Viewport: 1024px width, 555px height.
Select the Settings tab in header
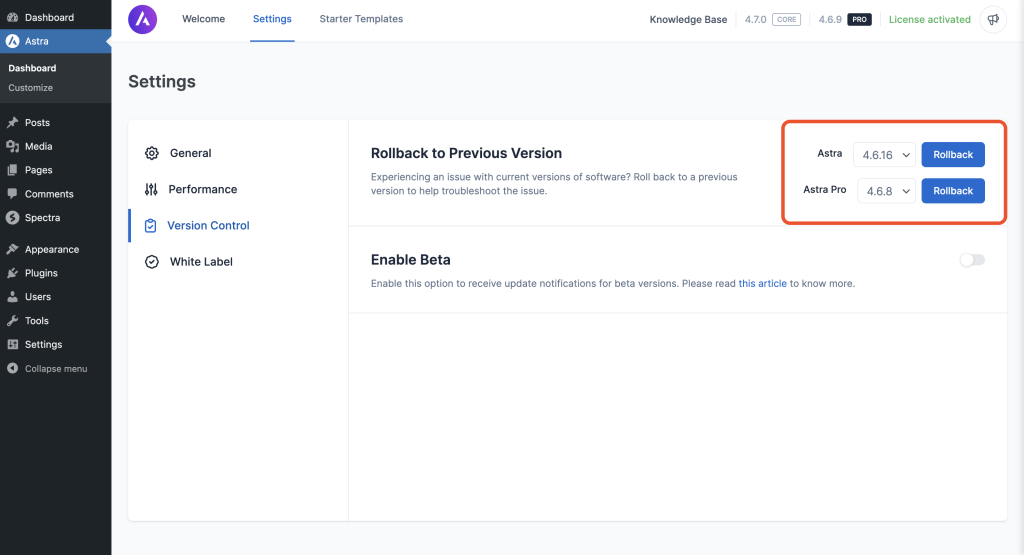pyautogui.click(x=272, y=19)
